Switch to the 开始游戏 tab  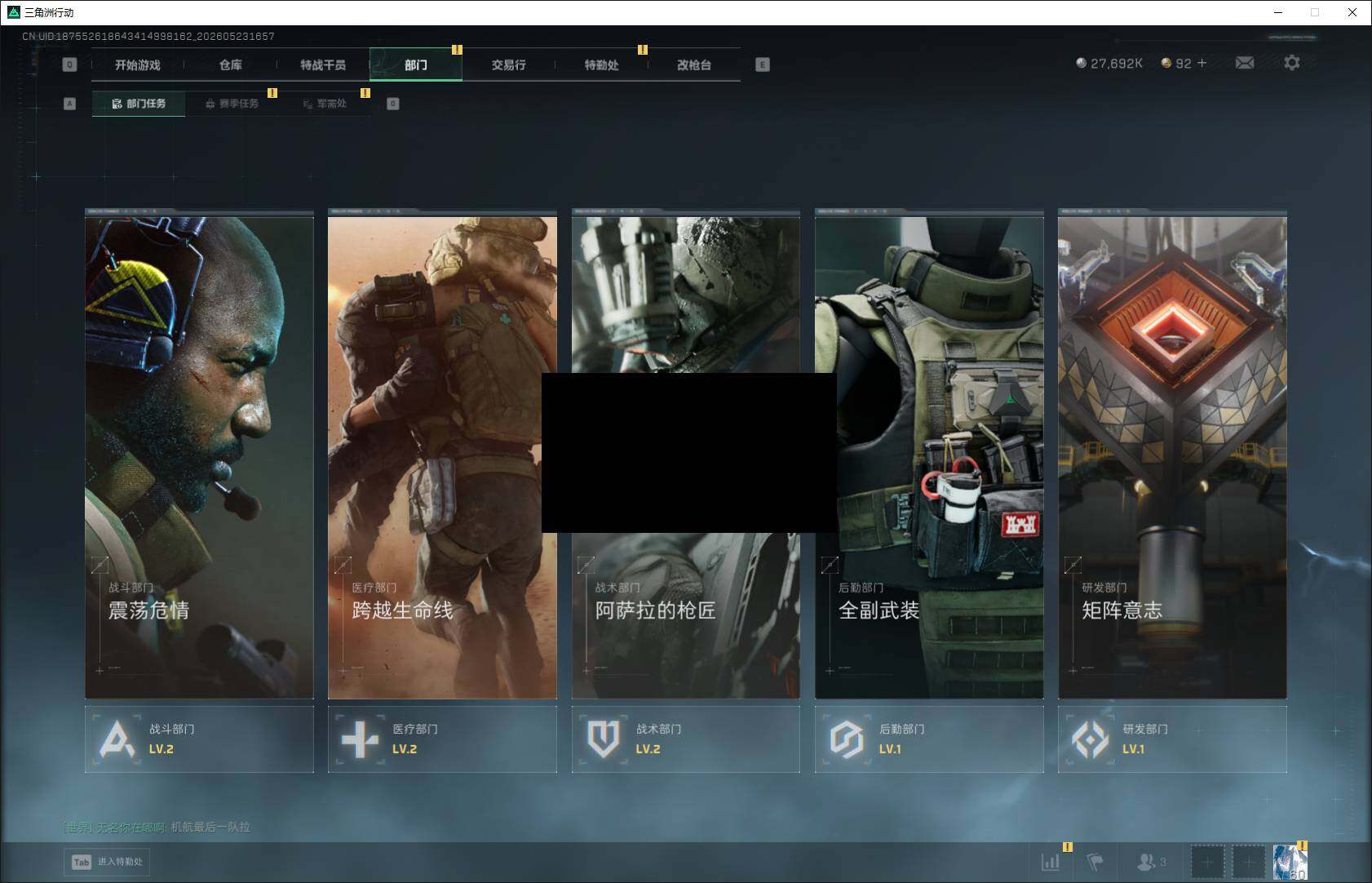click(138, 64)
